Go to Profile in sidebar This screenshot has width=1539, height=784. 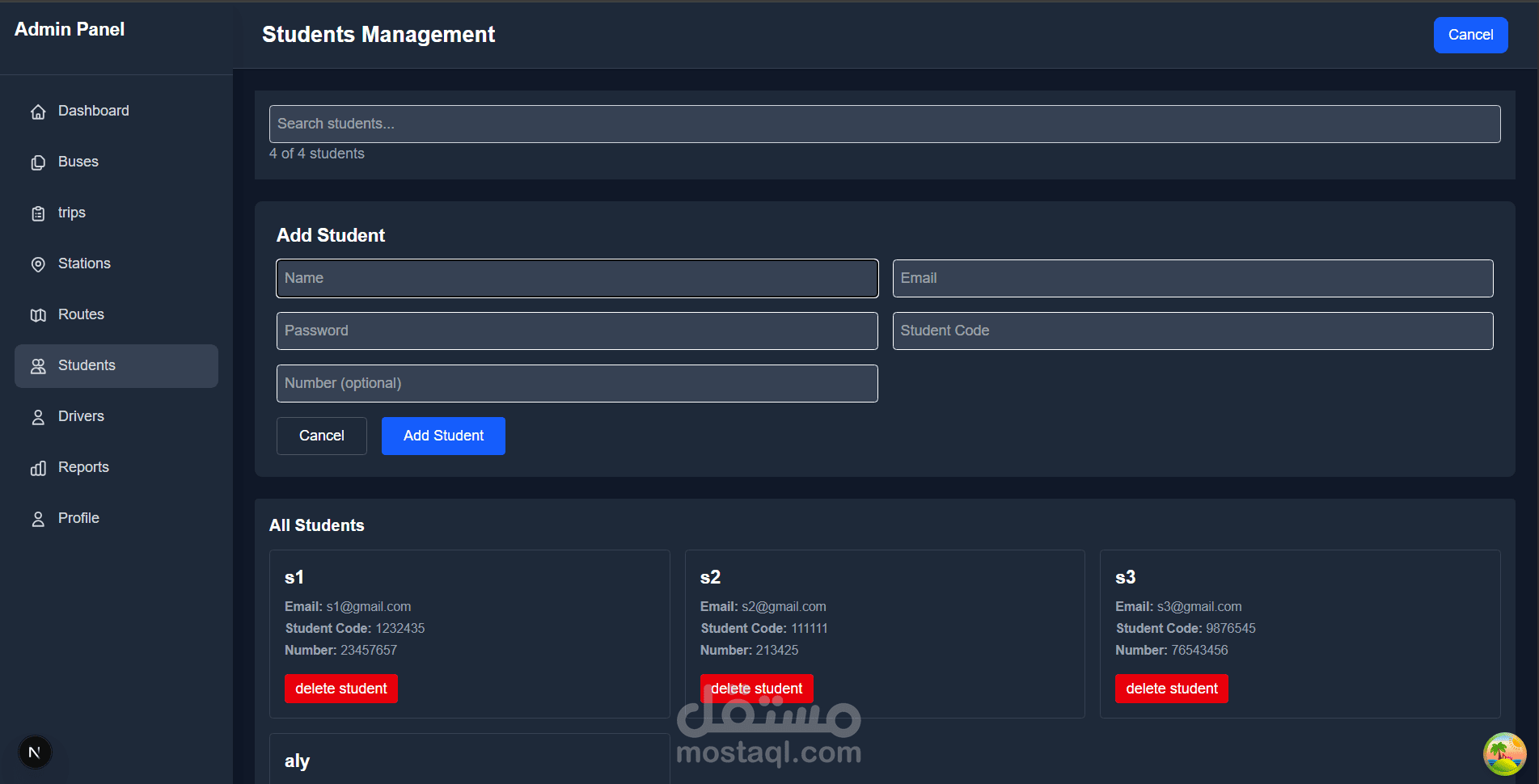pos(116,518)
